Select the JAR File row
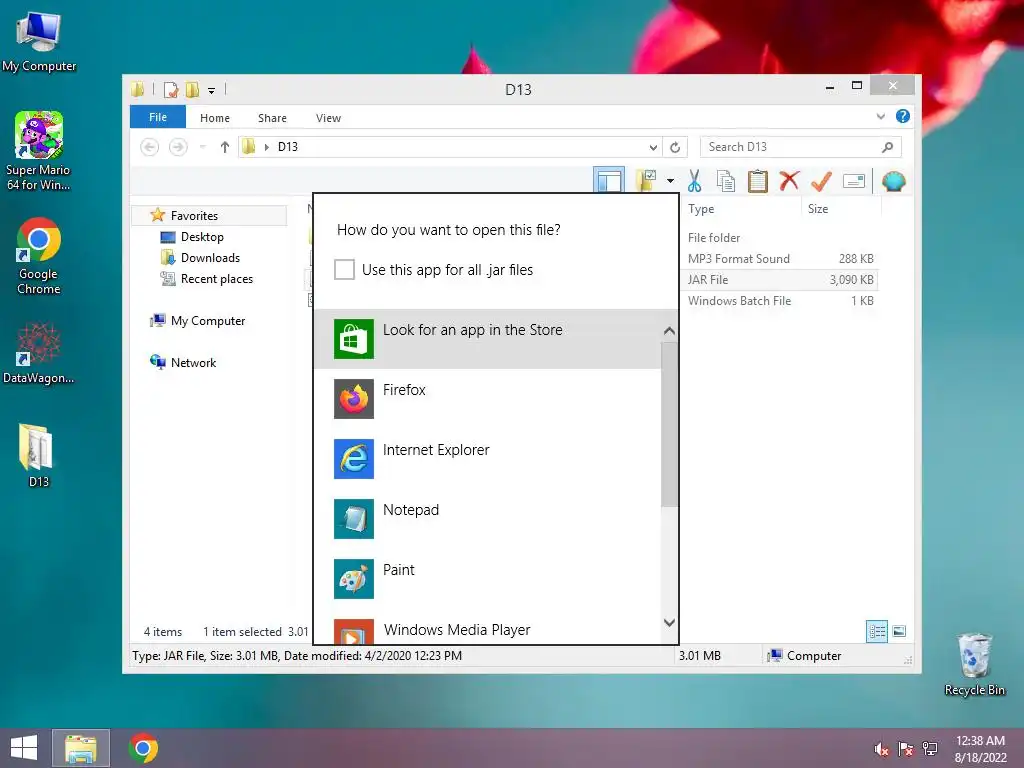 coord(780,280)
